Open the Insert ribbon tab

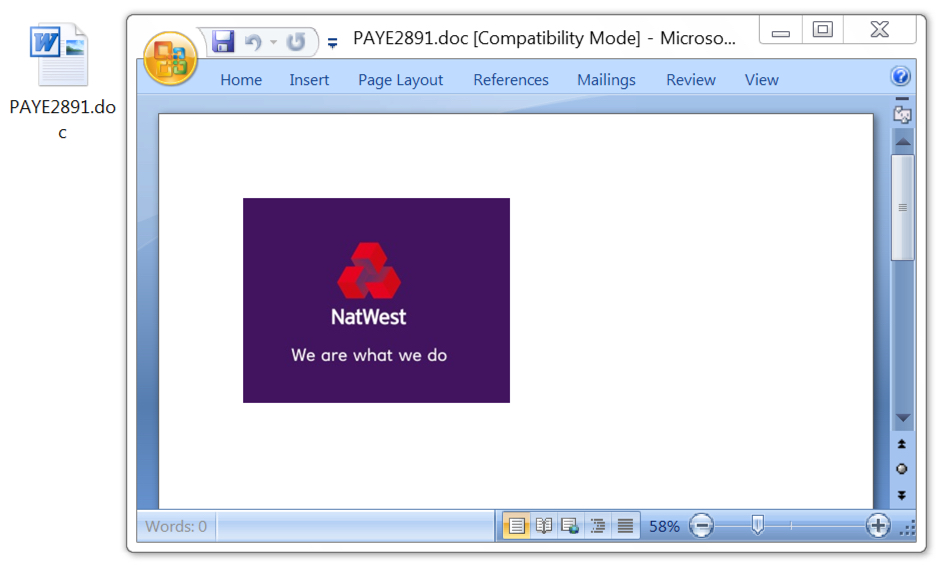coord(309,80)
